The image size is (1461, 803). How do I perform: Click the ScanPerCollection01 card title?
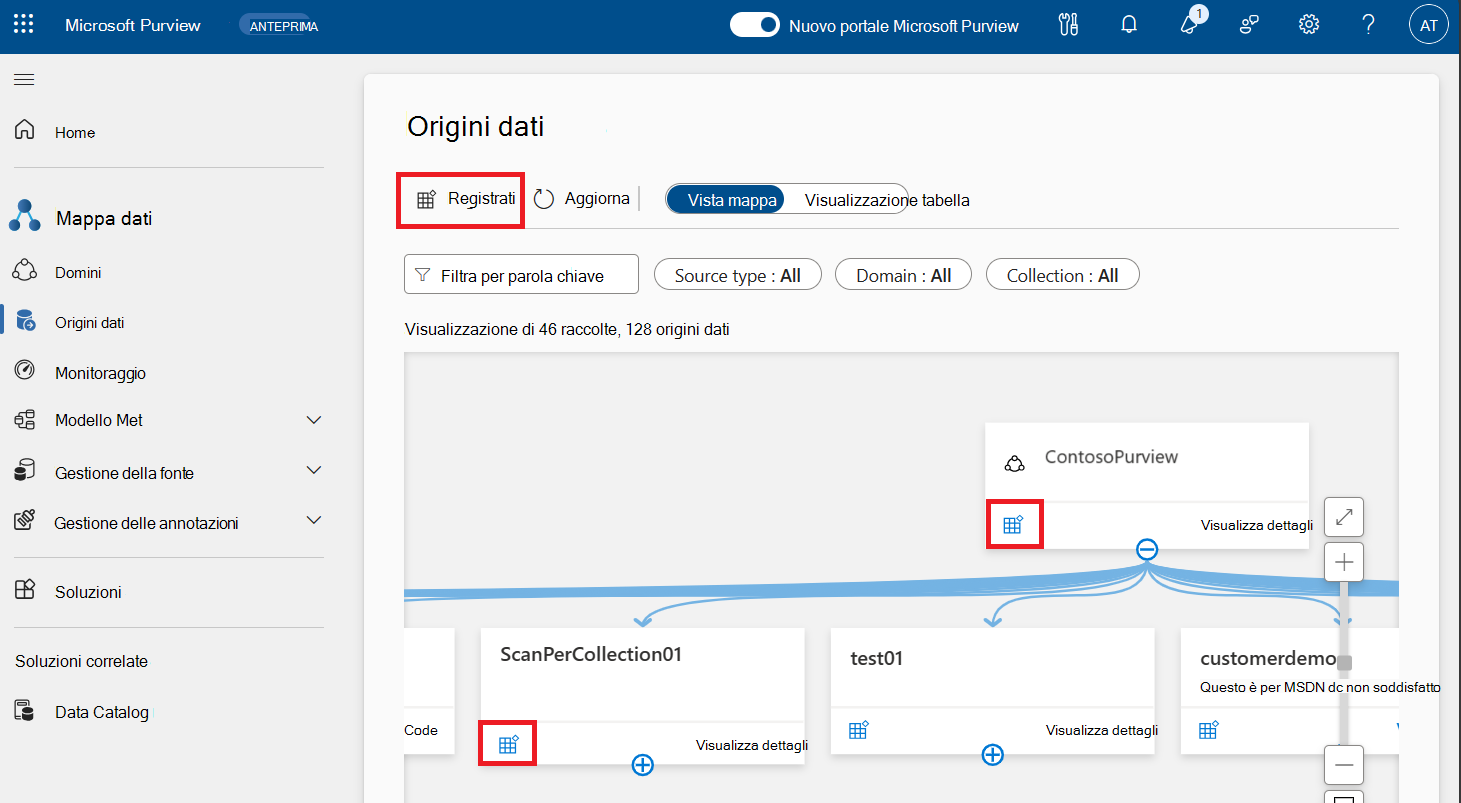(591, 654)
